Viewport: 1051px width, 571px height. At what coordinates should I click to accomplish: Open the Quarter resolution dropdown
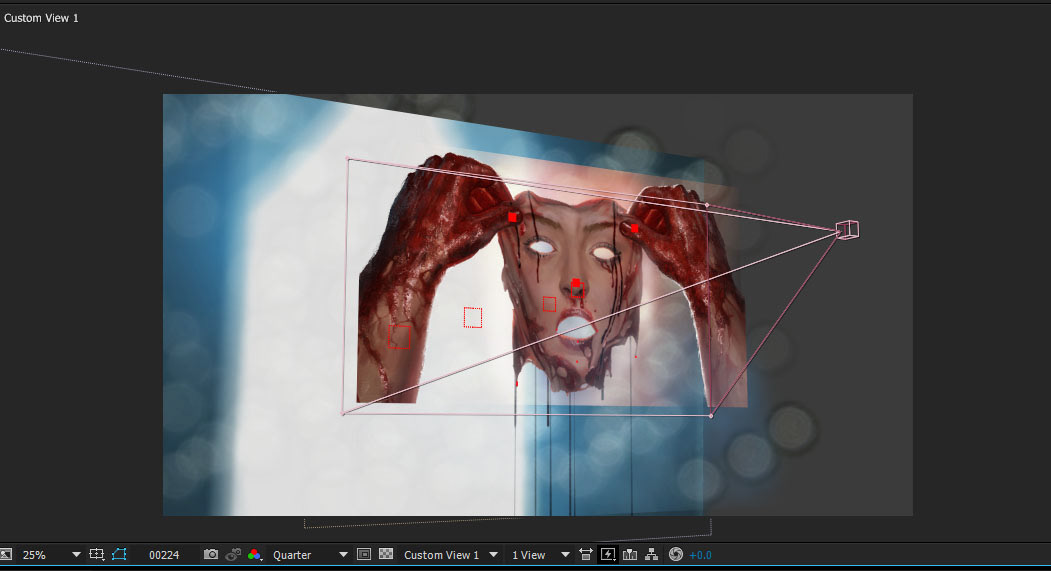click(310, 555)
